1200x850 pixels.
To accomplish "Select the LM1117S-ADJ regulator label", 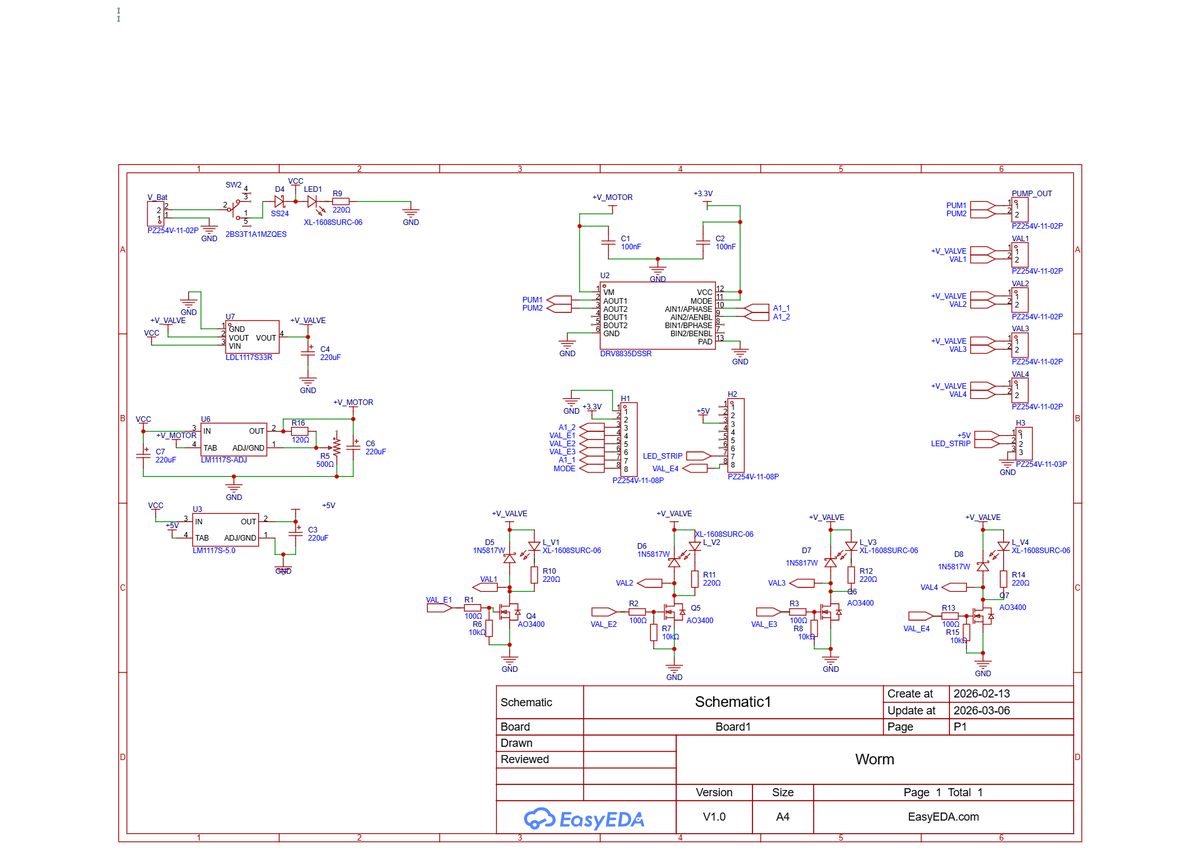I will pyautogui.click(x=222, y=459).
